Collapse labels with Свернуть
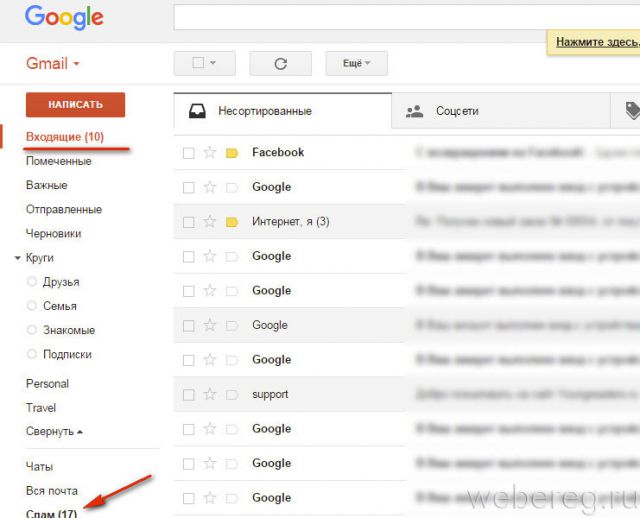 (54, 431)
